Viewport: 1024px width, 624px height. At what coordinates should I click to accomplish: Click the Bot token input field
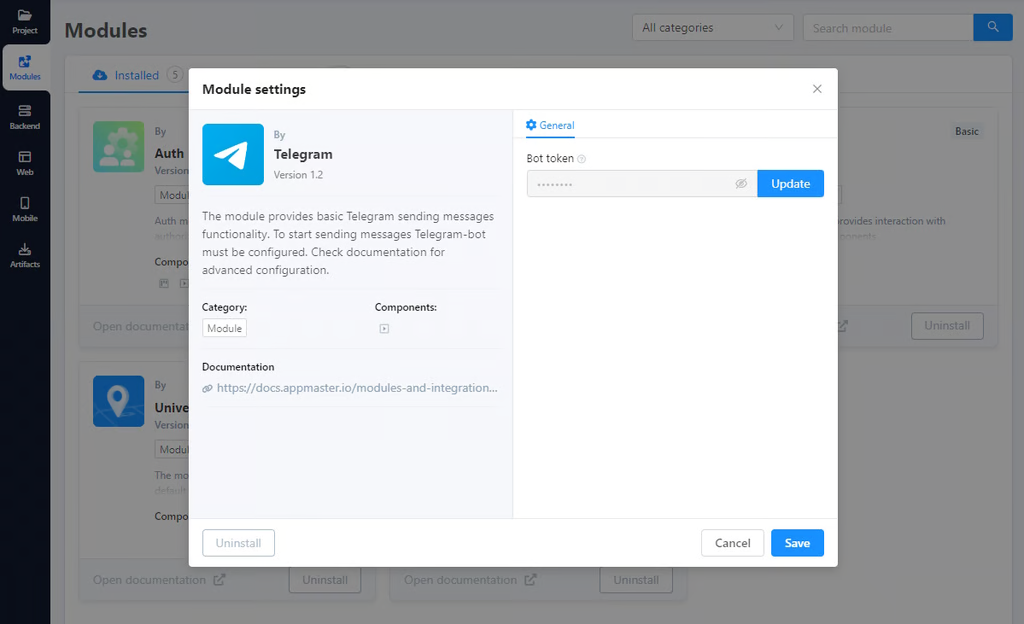click(630, 184)
